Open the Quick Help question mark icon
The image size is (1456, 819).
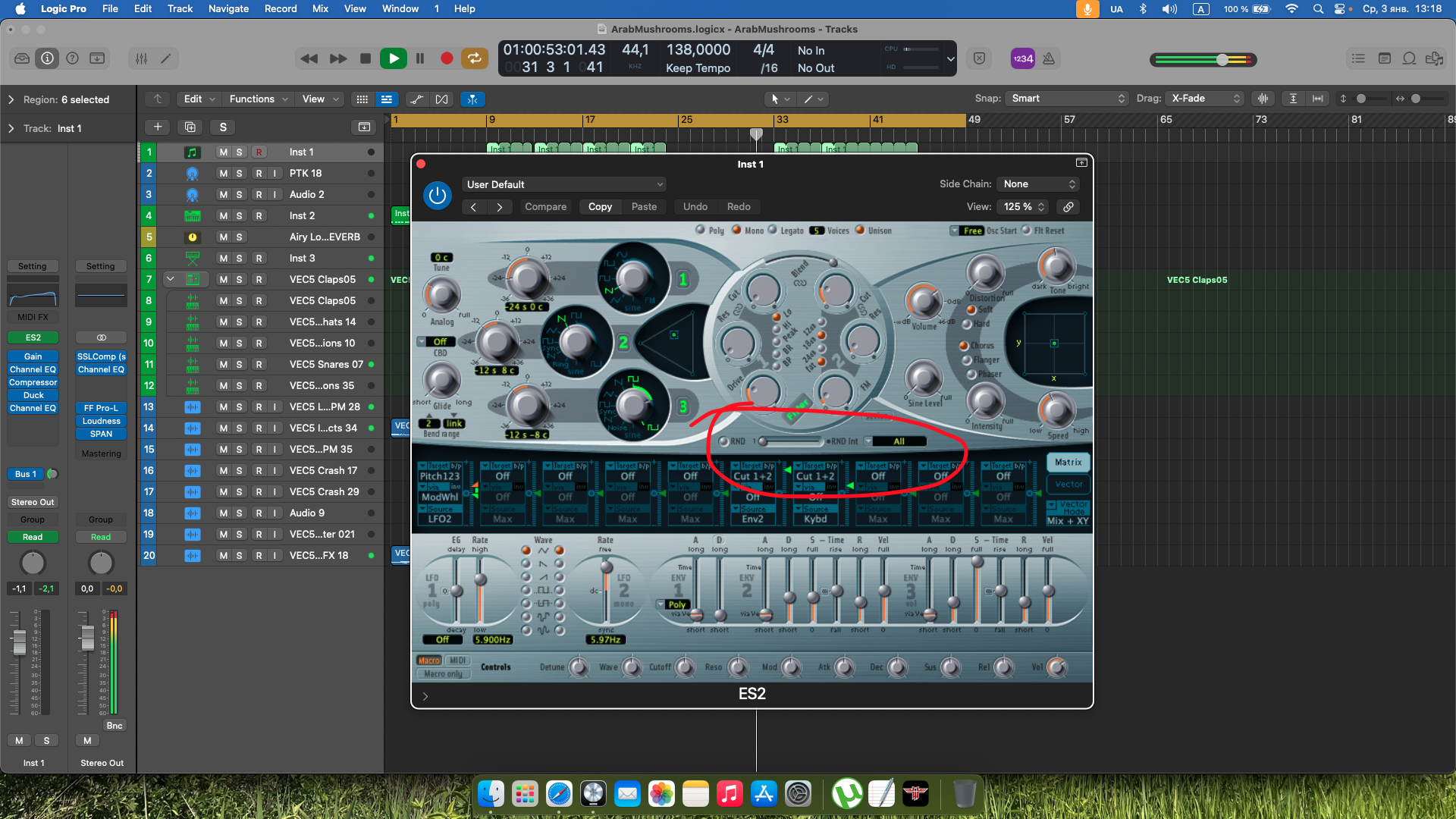(72, 58)
